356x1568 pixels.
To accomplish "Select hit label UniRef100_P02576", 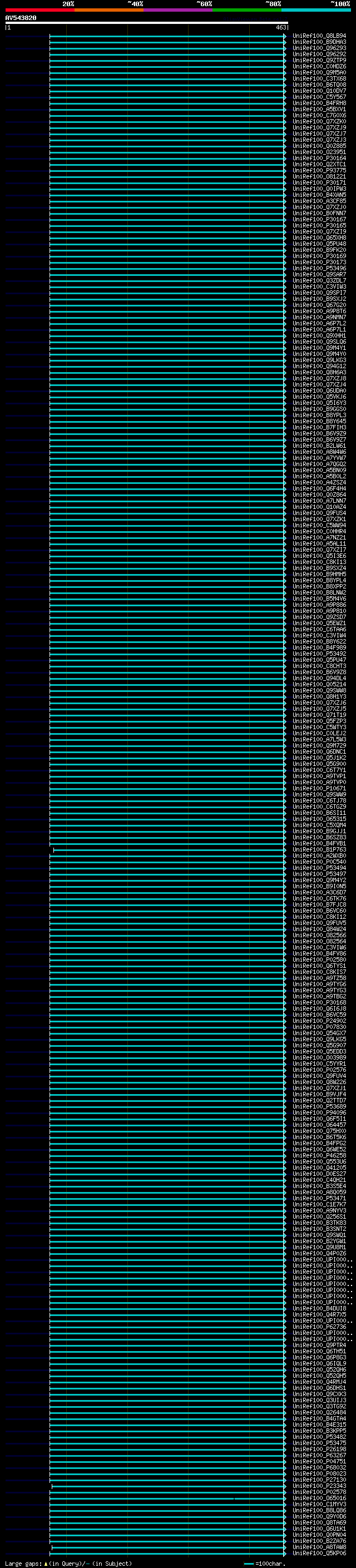I will pos(319,1070).
